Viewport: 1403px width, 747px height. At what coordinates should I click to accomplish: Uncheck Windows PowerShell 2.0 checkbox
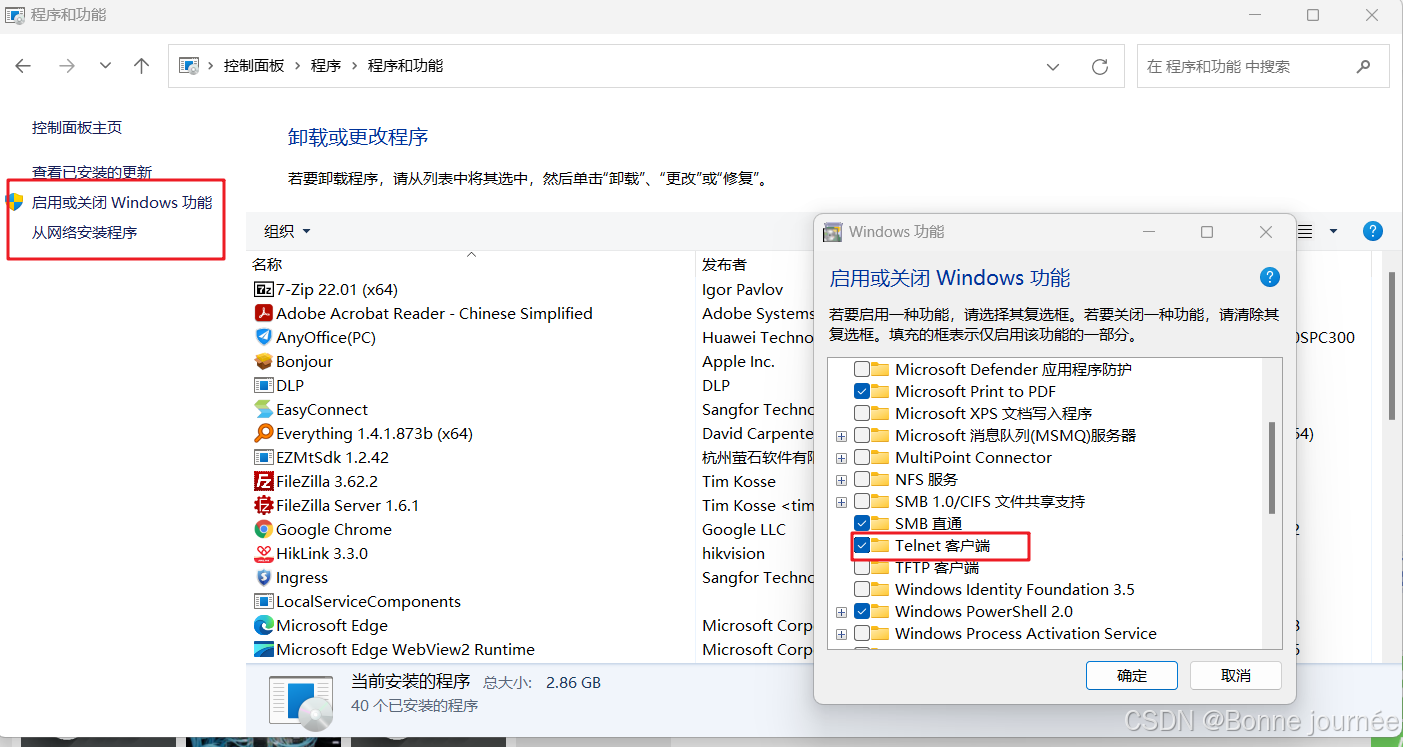pos(861,611)
